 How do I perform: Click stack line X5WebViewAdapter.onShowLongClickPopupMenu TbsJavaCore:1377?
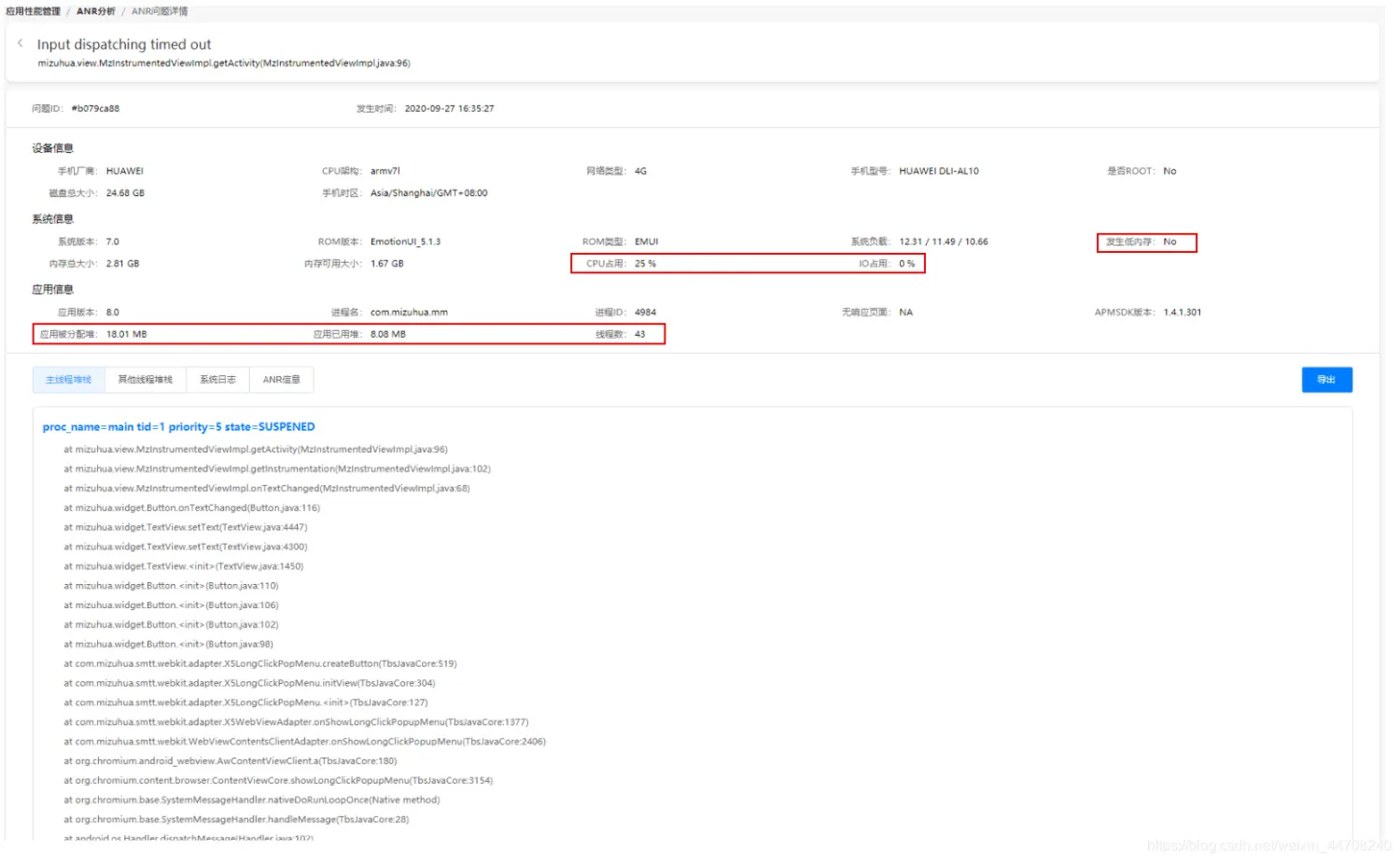tap(296, 722)
